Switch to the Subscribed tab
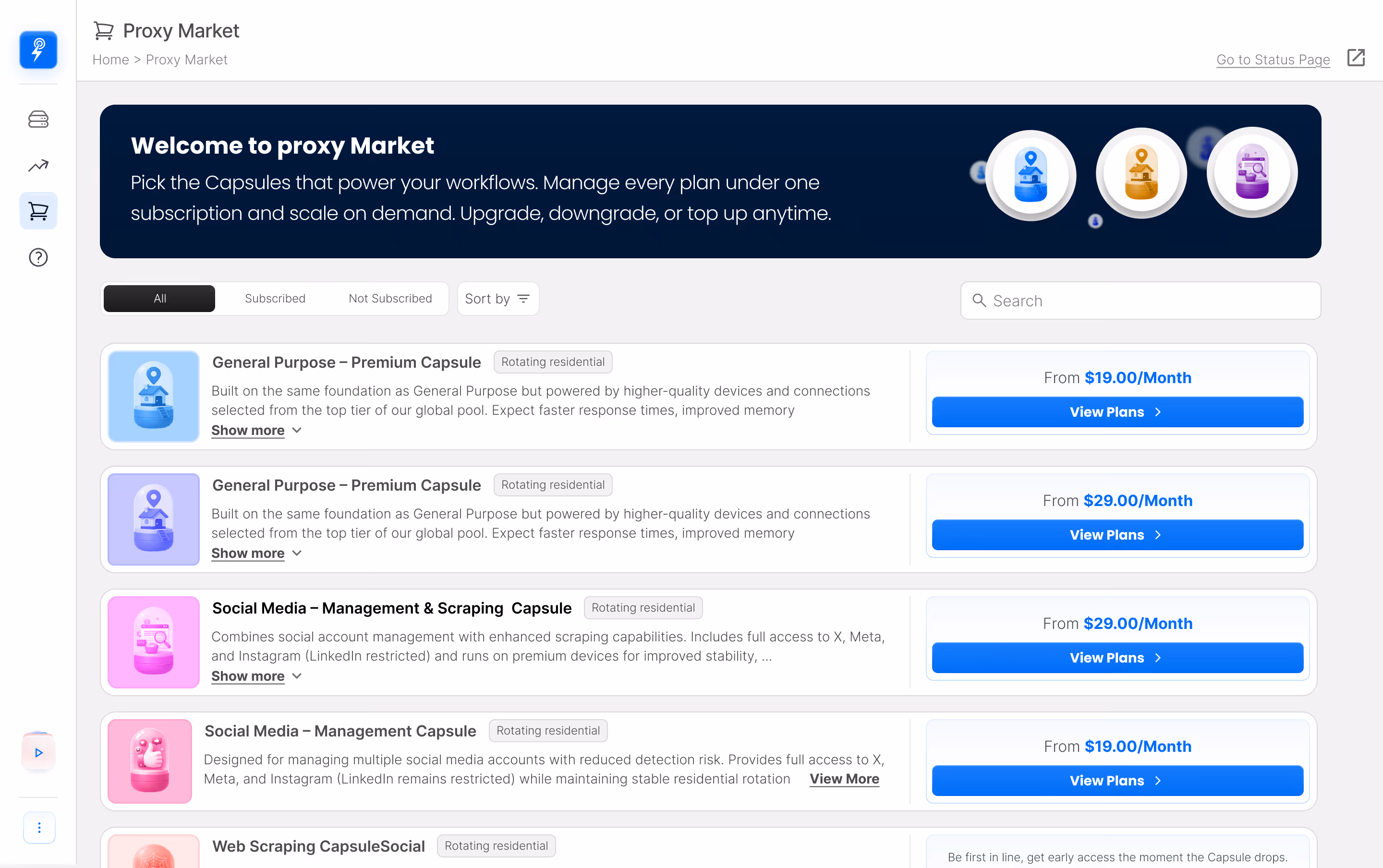 pos(275,299)
